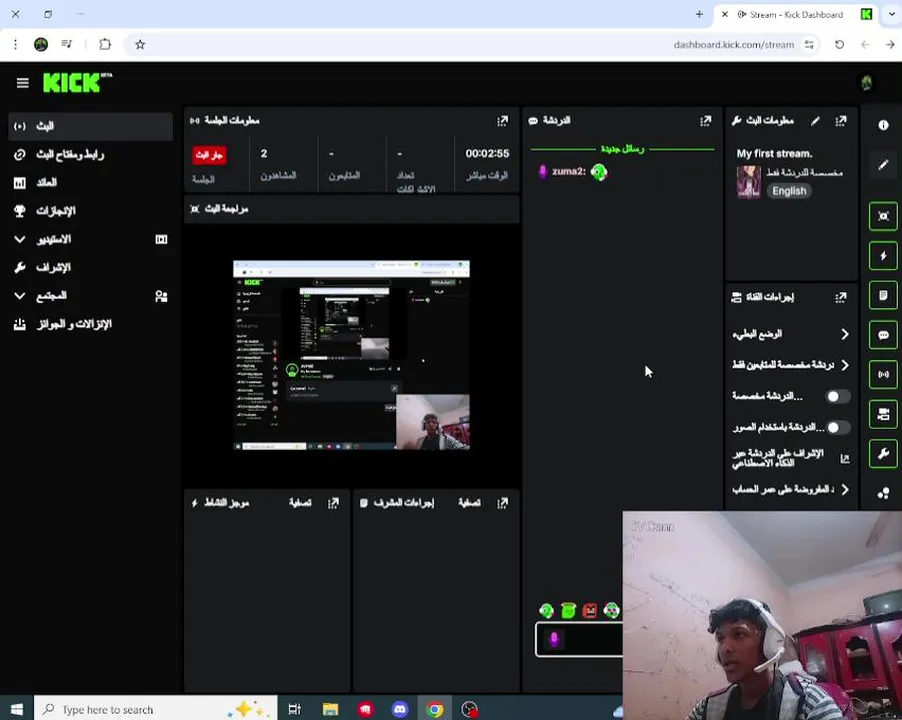The image size is (902, 720).
Task: Pop out the الدردشة (Chat) panel
Action: [x=705, y=121]
